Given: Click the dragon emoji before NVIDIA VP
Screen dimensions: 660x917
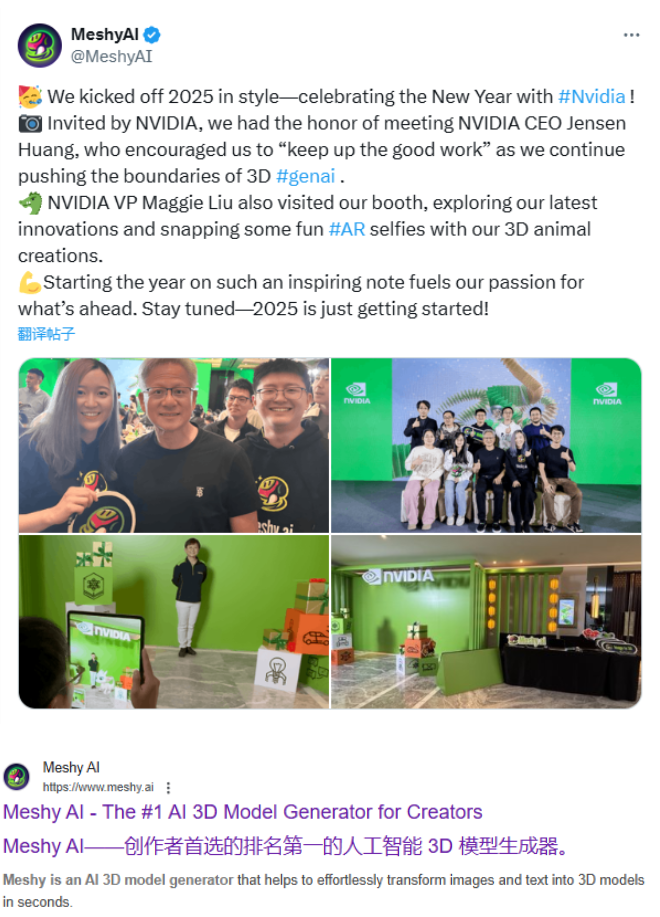Looking at the screenshot, I should [30, 203].
